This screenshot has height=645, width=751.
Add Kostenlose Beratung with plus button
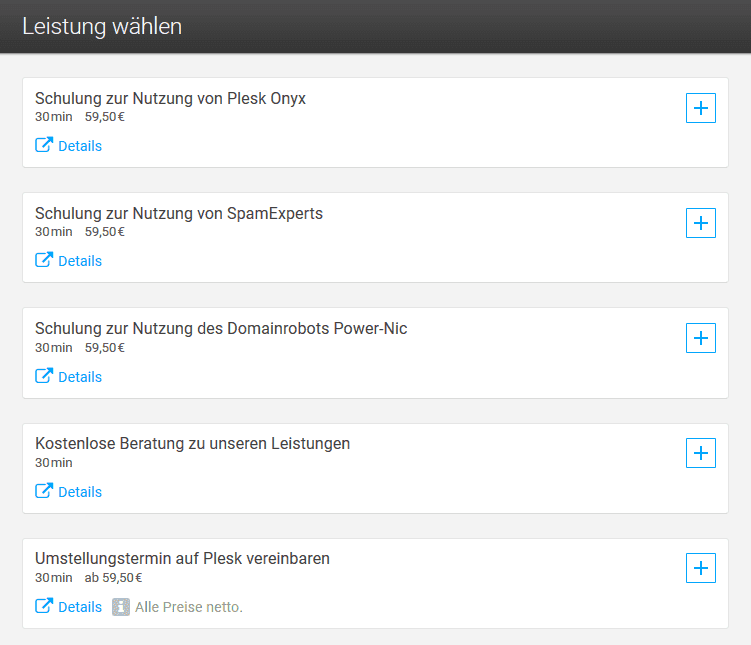pyautogui.click(x=701, y=453)
